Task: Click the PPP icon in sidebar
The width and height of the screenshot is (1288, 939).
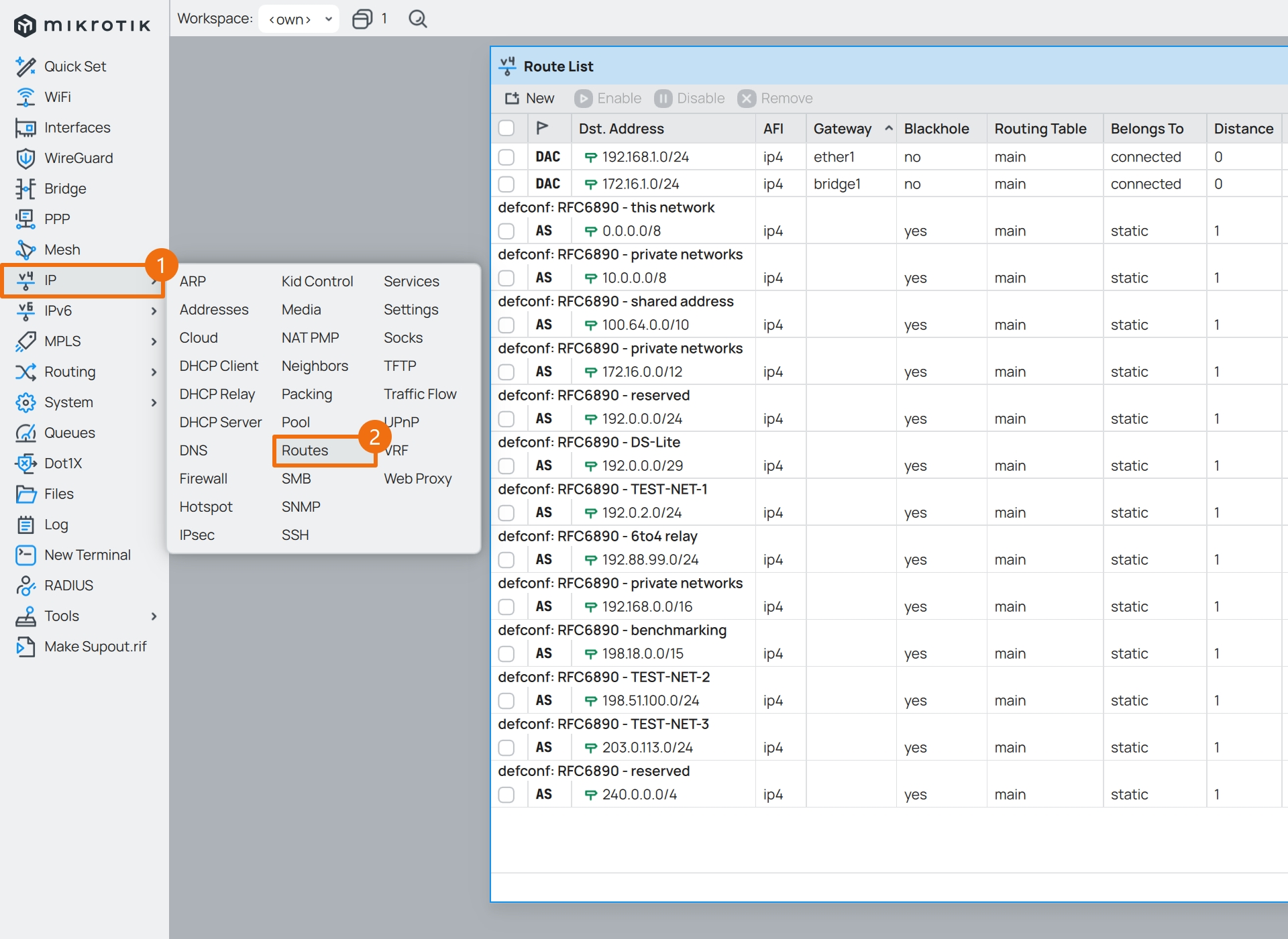Action: pyautogui.click(x=25, y=219)
